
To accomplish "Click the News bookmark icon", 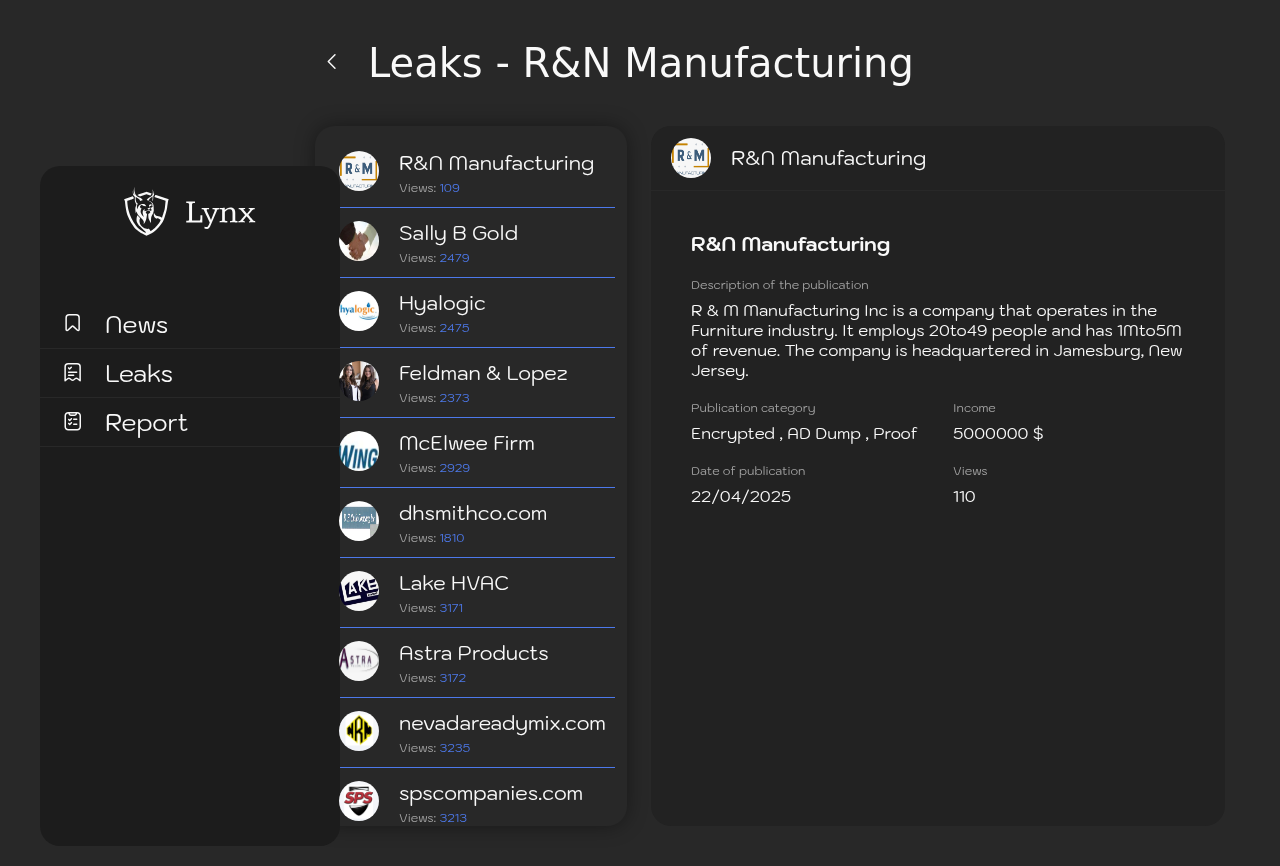I will tap(73, 323).
